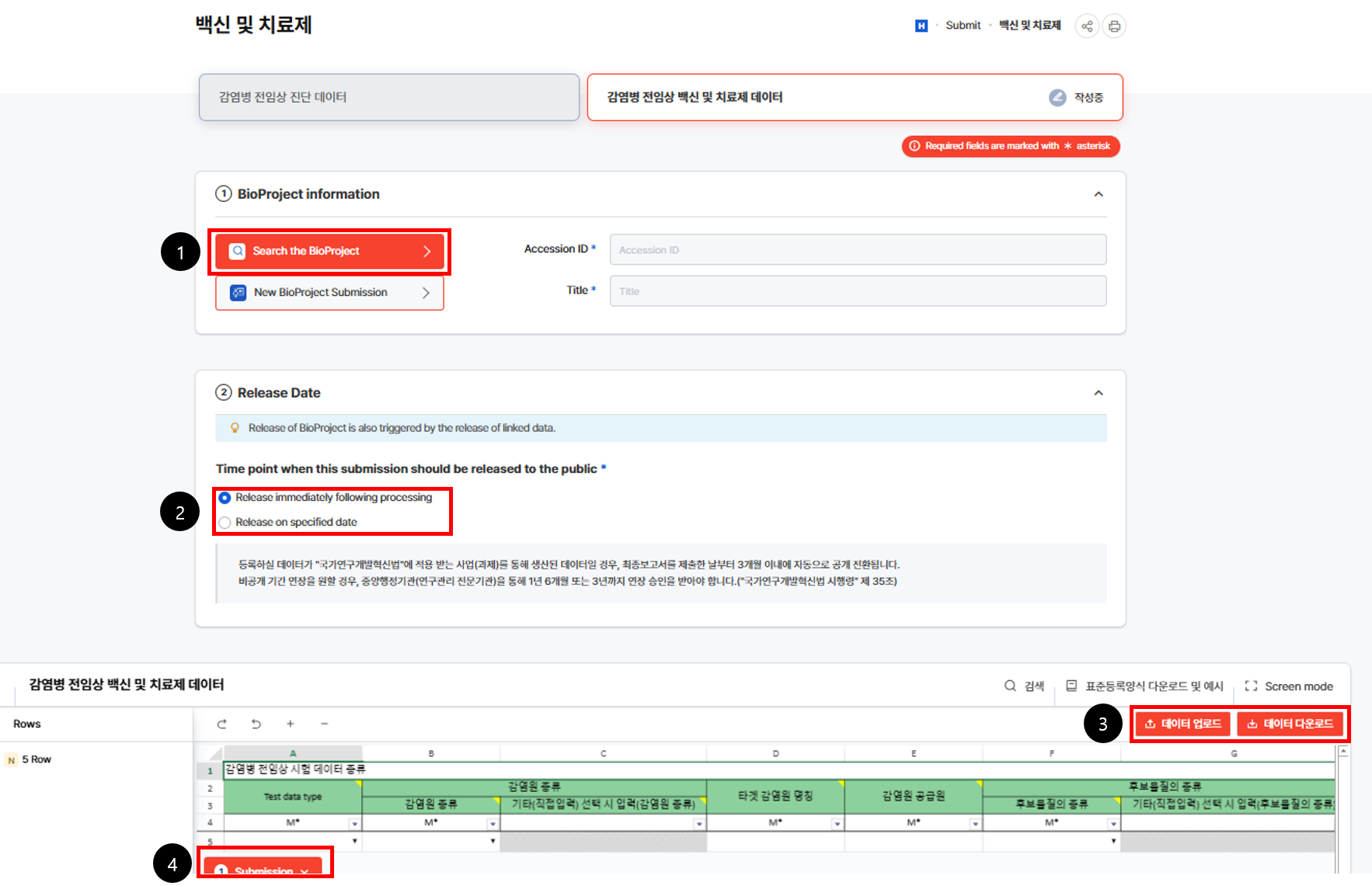Collapse the BioProject information section
Viewport: 1372px width, 886px height.
(x=1099, y=194)
